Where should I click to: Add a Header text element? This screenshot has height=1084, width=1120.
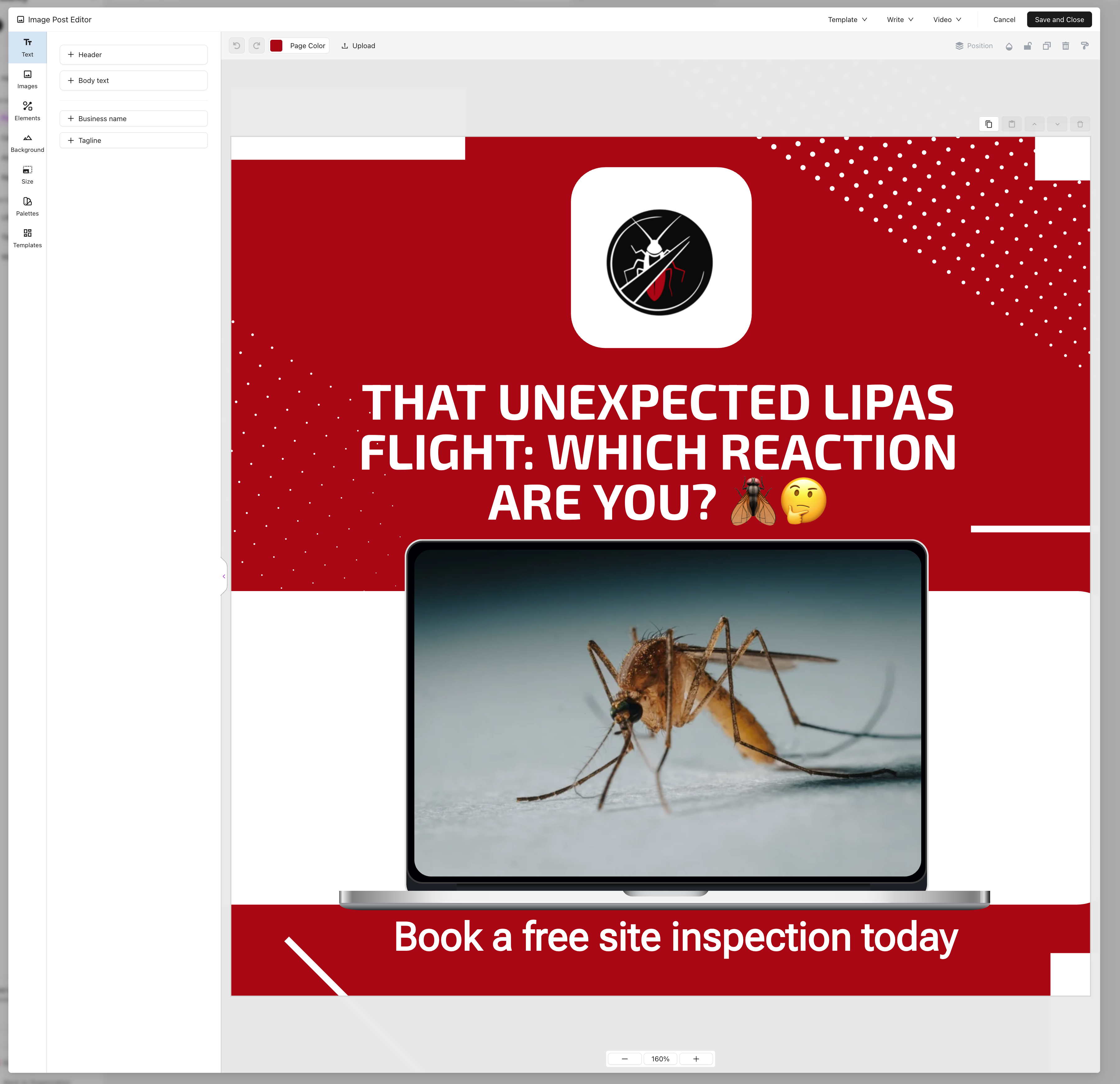(133, 55)
